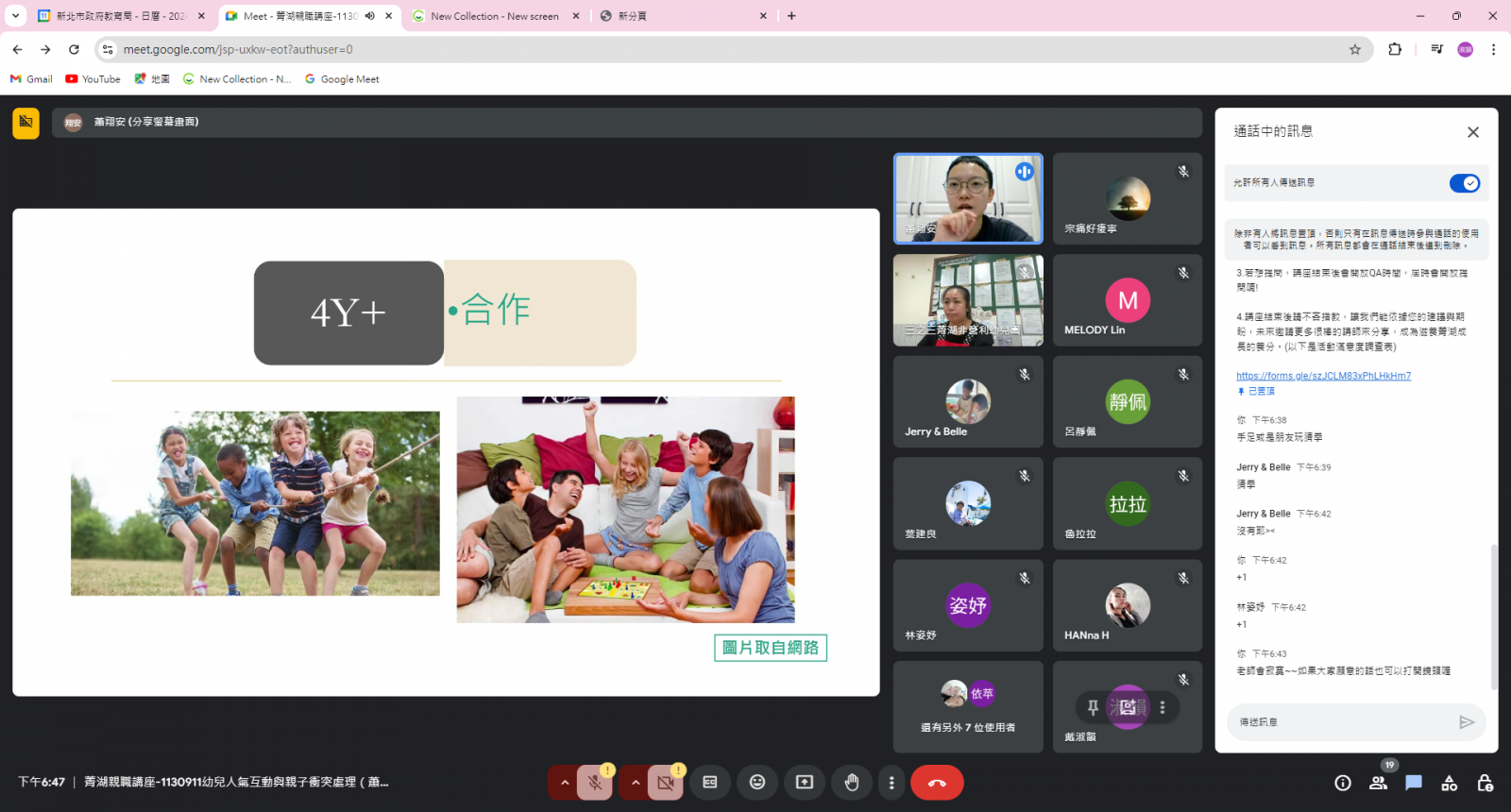Show the participants people list
This screenshot has height=812, width=1511.
(1379, 783)
